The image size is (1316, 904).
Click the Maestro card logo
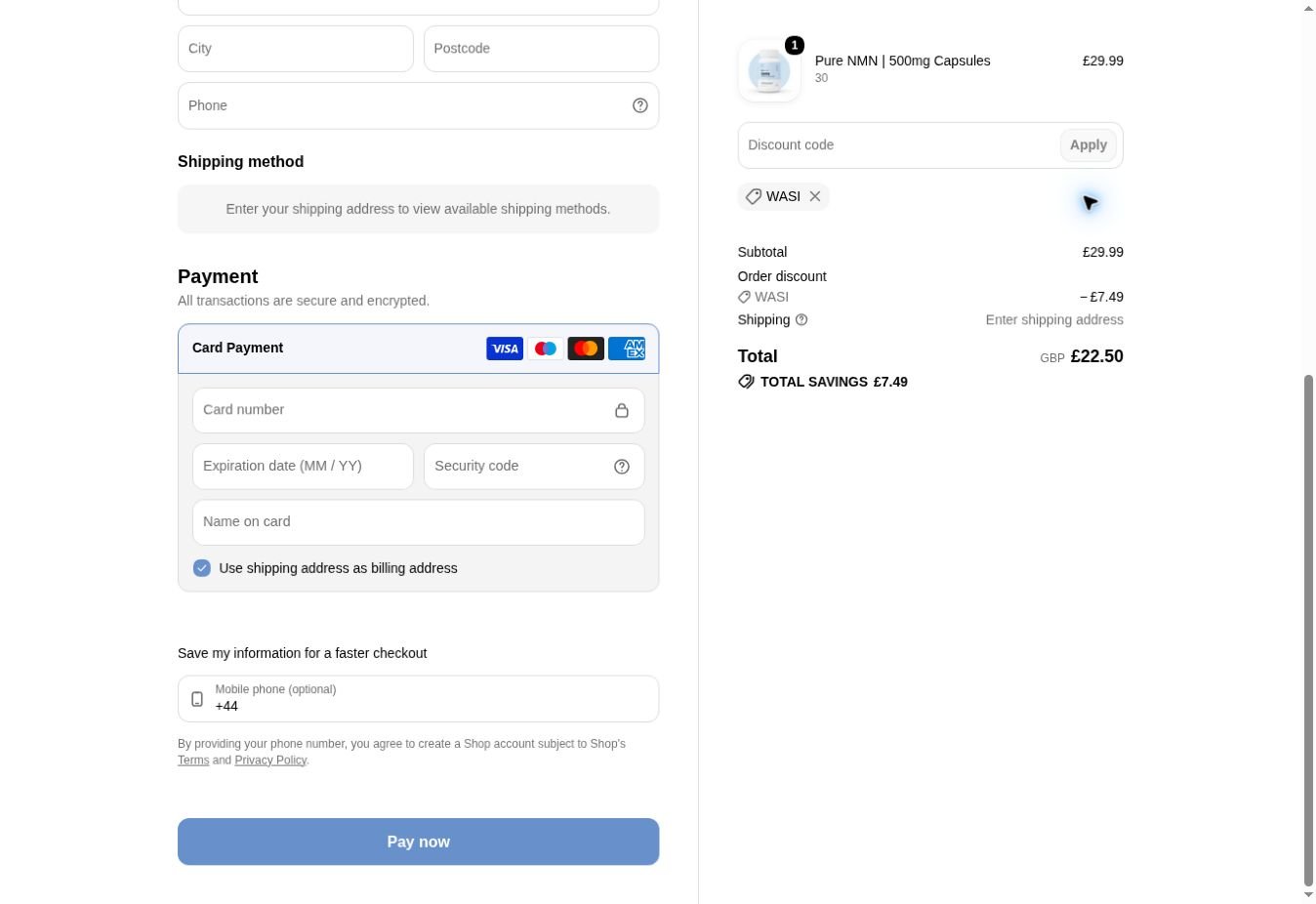tap(545, 349)
